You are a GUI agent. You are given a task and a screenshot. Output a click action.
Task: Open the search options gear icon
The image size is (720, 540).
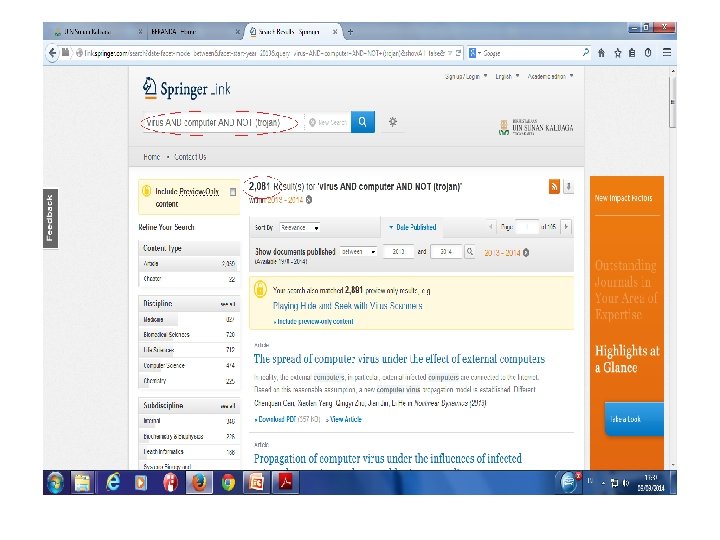click(x=393, y=122)
